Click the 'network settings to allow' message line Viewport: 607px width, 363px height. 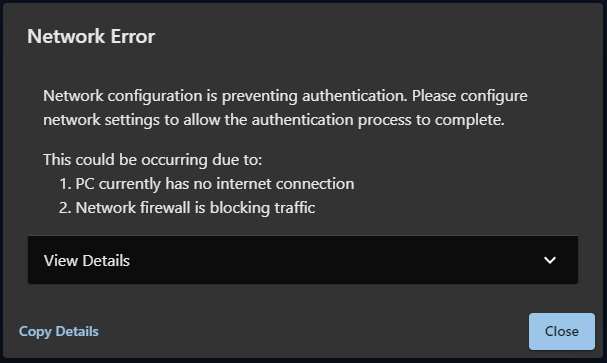tap(274, 120)
